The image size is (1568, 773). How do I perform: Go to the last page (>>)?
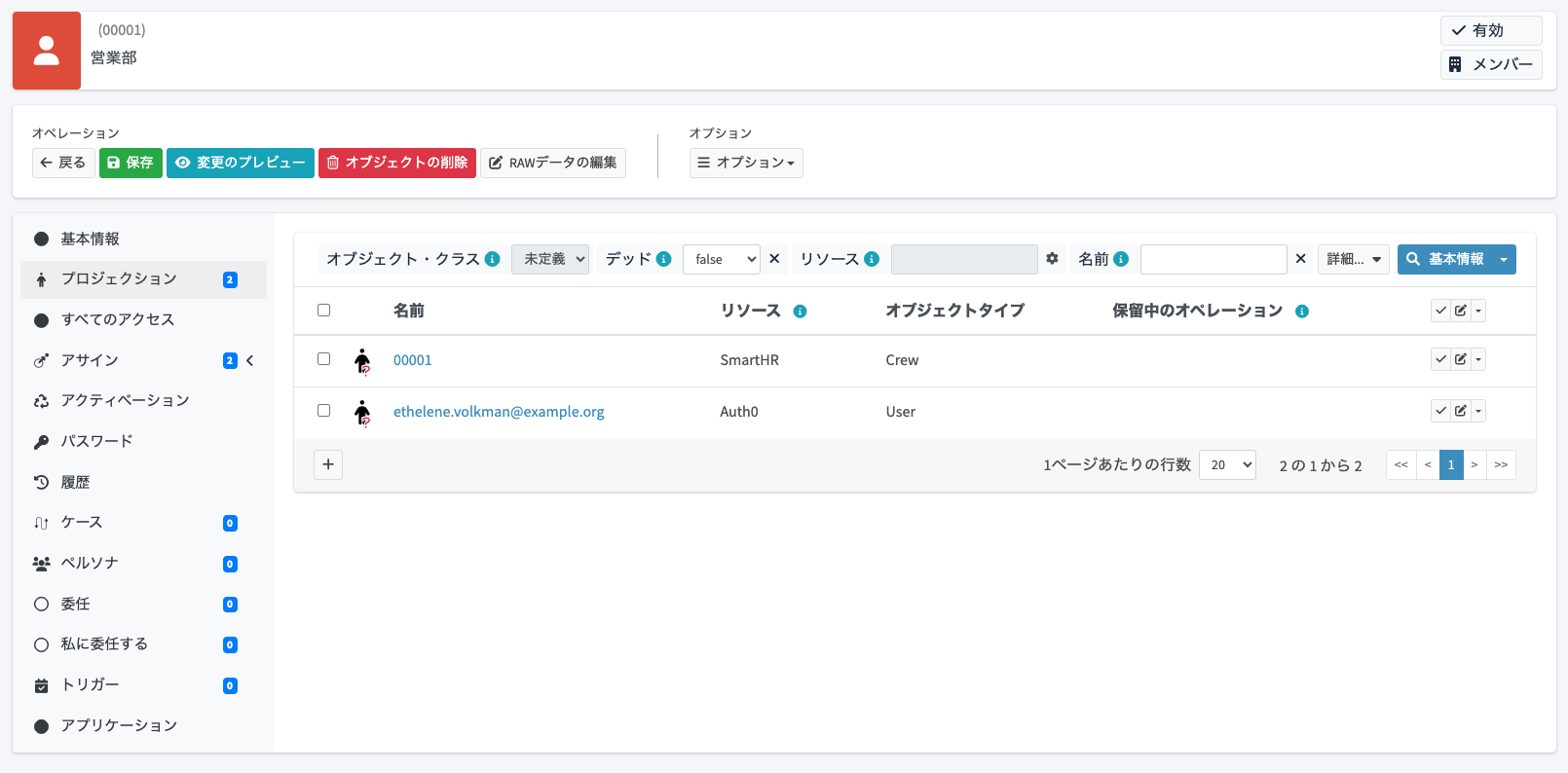[x=1501, y=464]
